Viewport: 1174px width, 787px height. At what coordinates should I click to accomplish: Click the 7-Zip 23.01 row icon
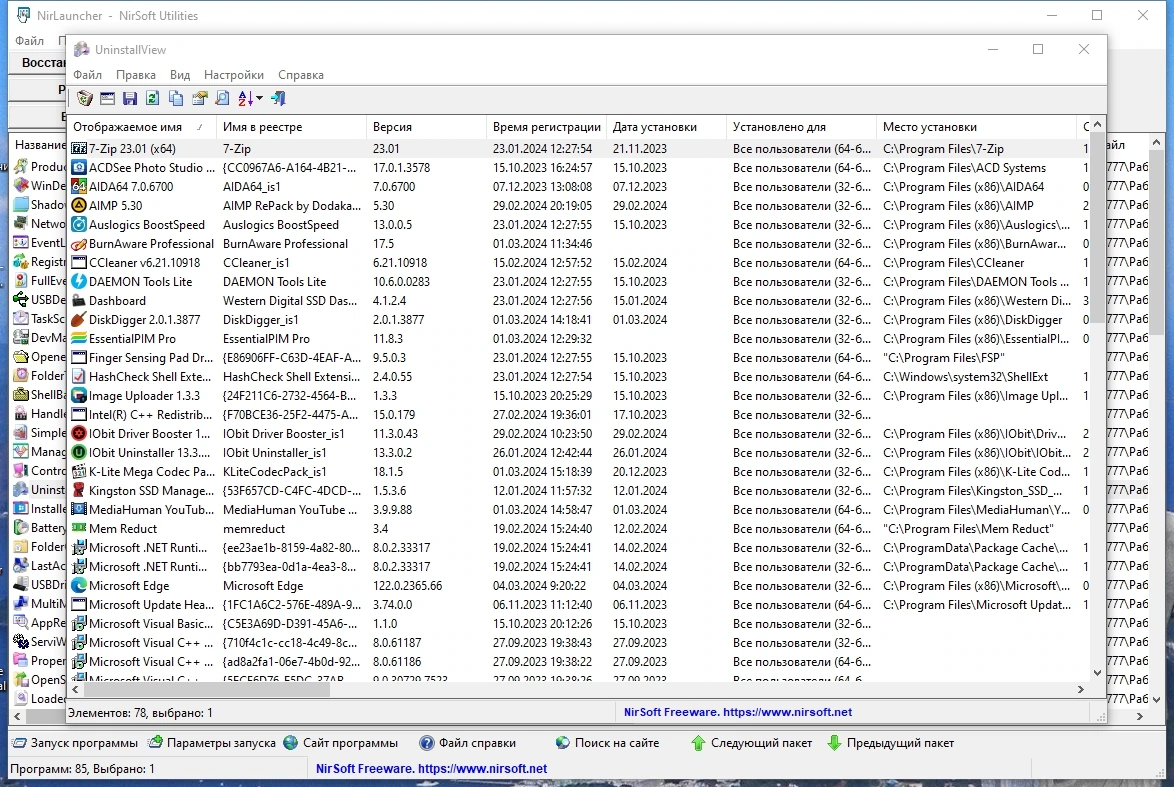(79, 148)
